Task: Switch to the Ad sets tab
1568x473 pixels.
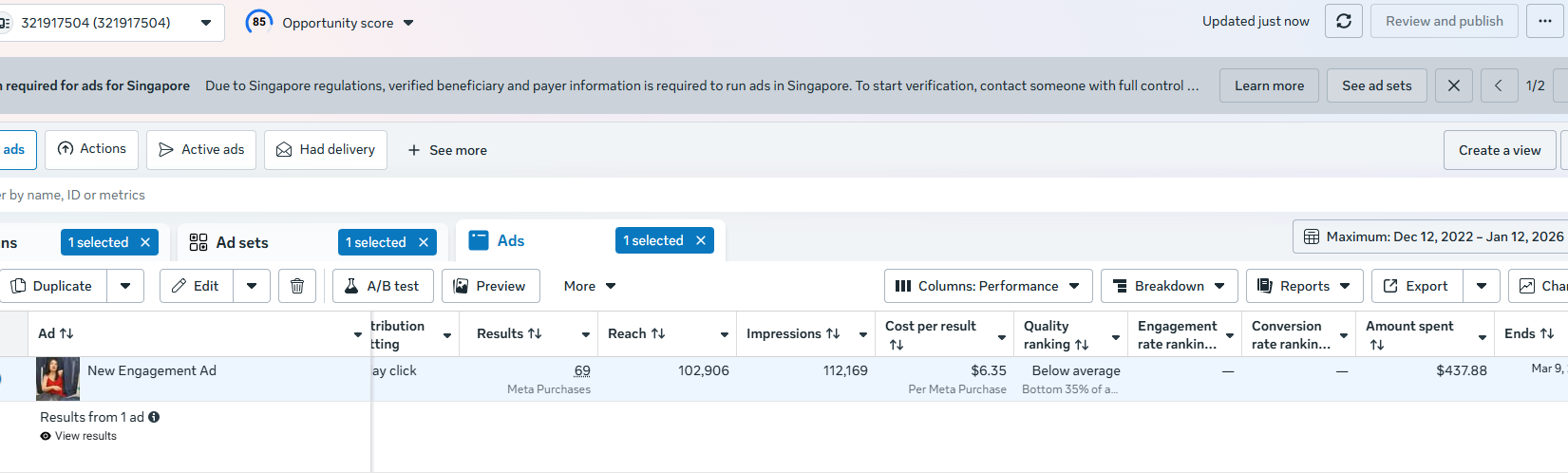Action: tap(242, 243)
